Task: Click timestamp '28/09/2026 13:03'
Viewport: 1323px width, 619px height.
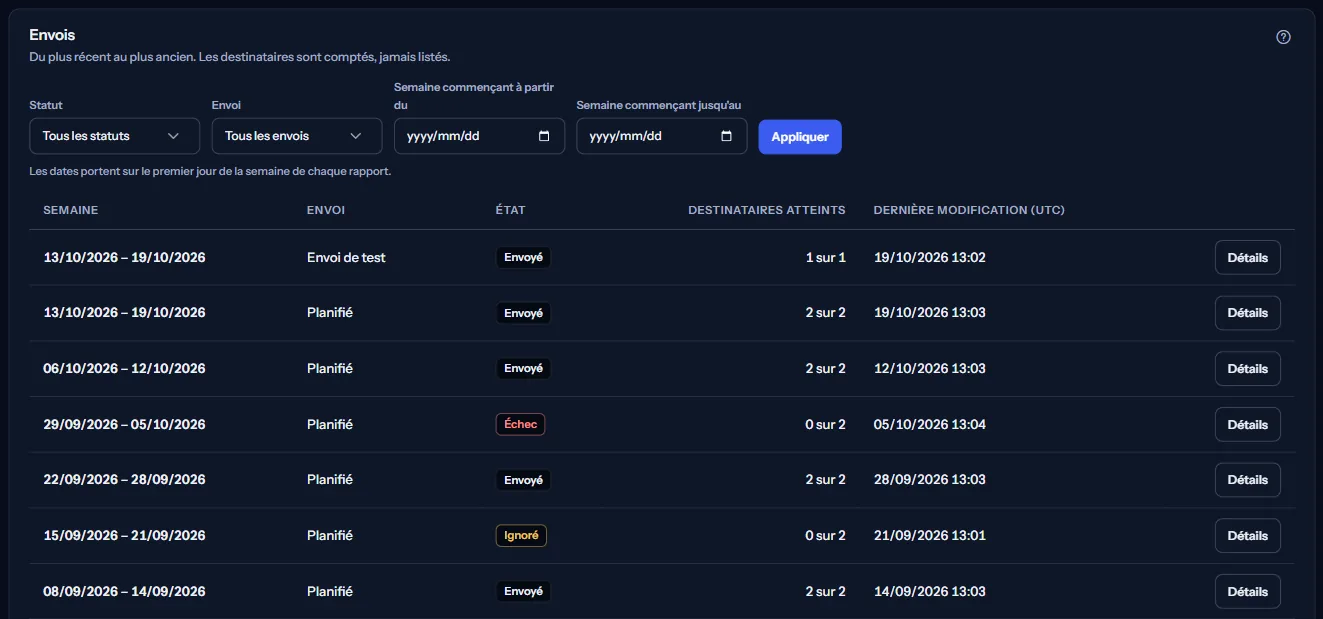Action: point(929,479)
